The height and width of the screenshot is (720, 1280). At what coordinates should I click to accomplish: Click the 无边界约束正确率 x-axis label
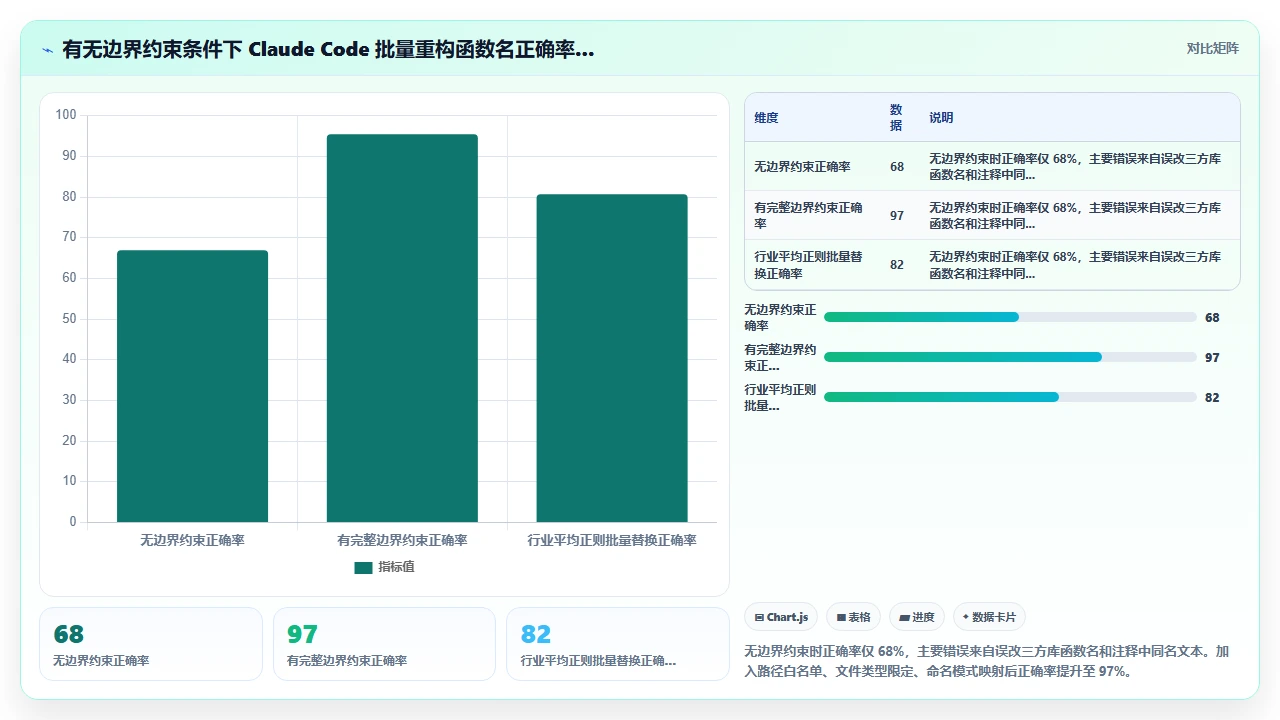(192, 540)
